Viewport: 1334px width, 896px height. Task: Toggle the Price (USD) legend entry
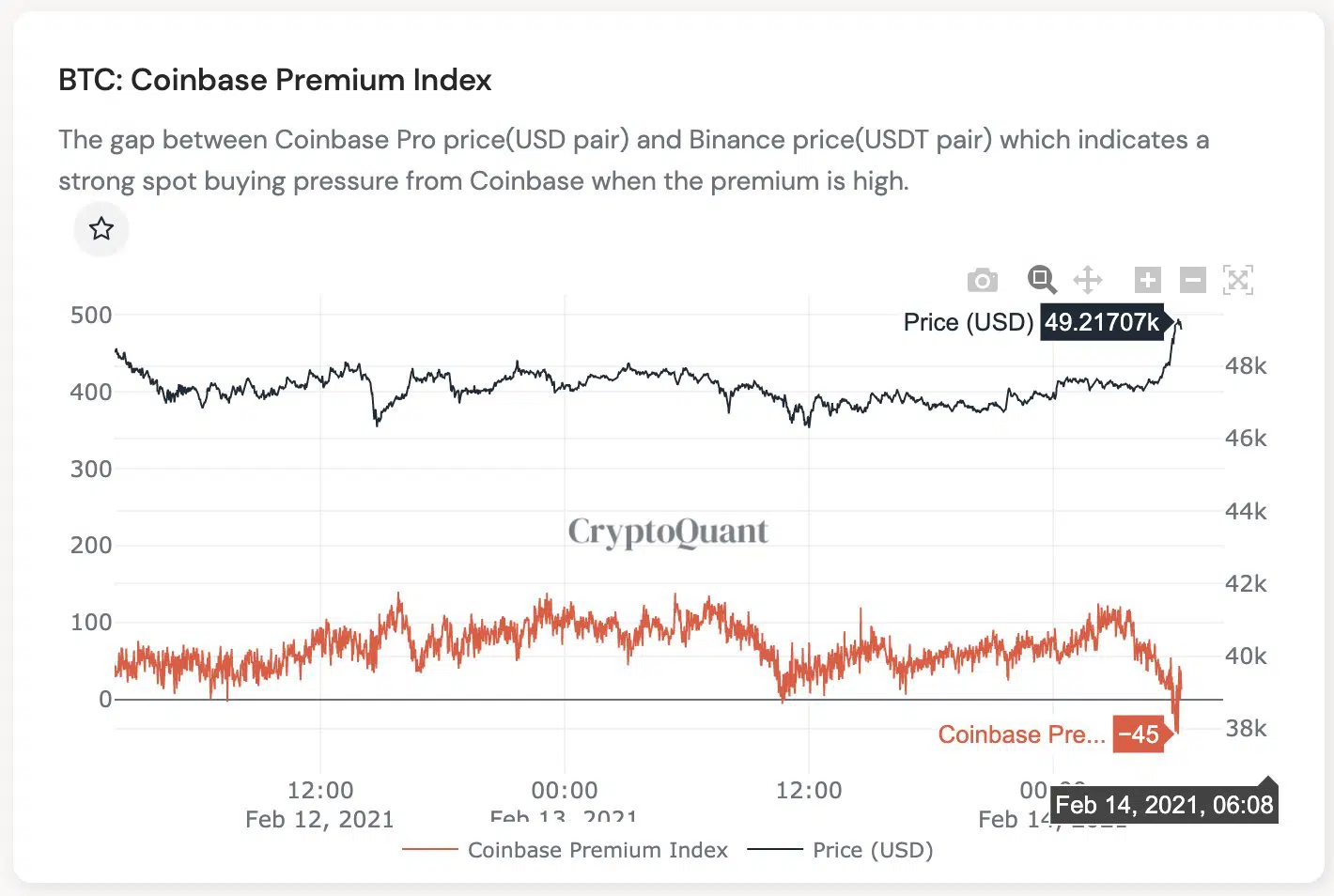(873, 850)
